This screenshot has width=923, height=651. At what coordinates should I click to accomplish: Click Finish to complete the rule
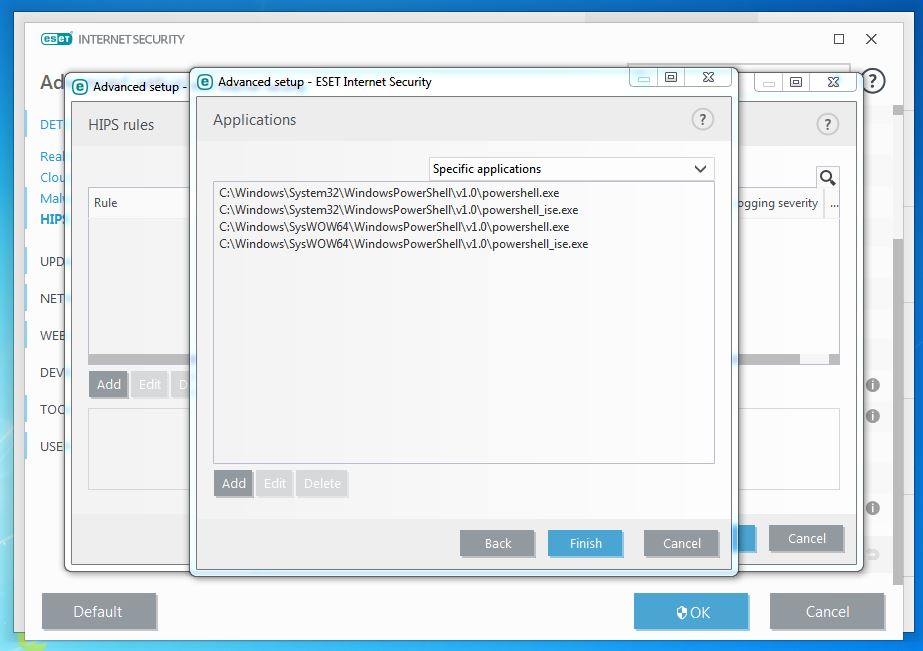[x=585, y=543]
